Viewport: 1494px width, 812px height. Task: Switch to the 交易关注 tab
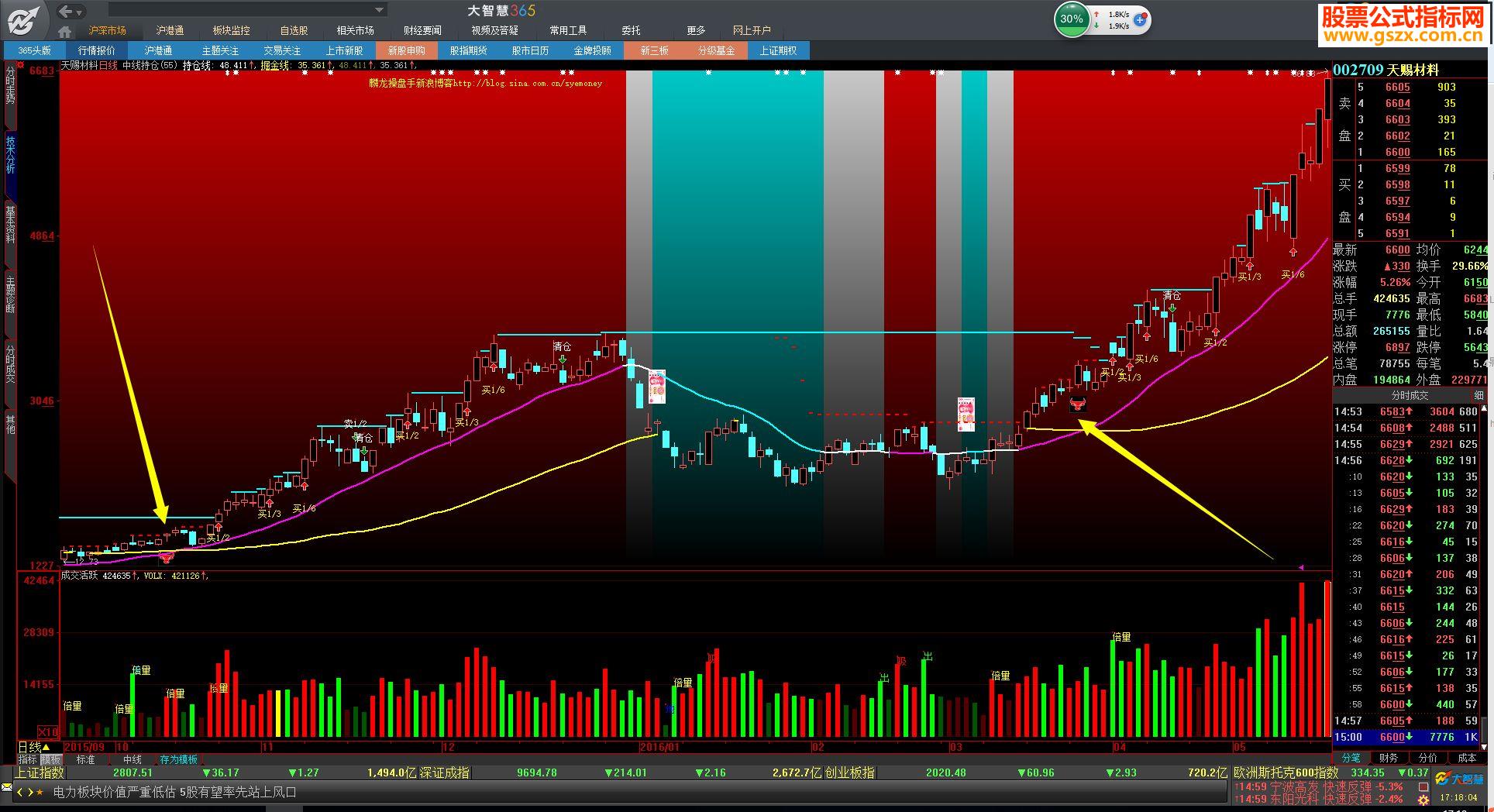(x=283, y=50)
